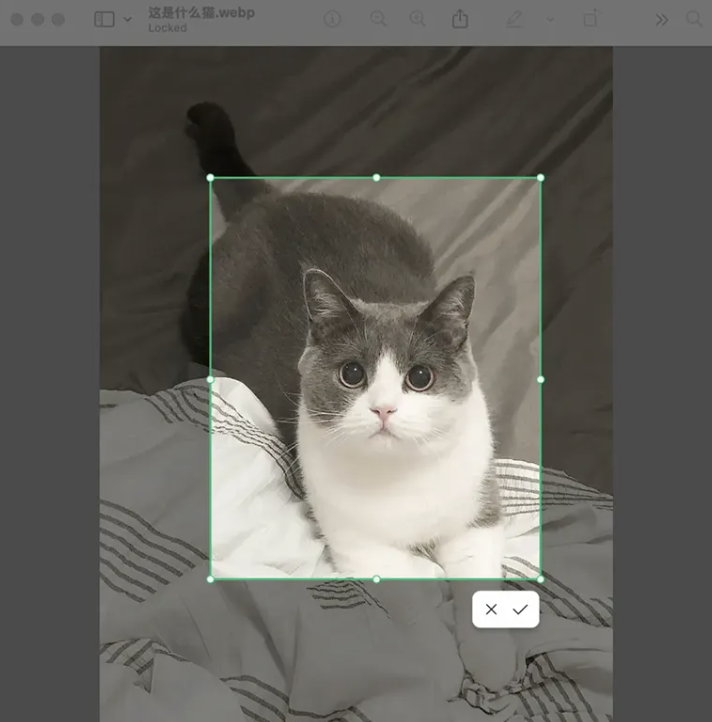Expand the Markup options chevron
The height and width of the screenshot is (722, 712).
pyautogui.click(x=549, y=19)
